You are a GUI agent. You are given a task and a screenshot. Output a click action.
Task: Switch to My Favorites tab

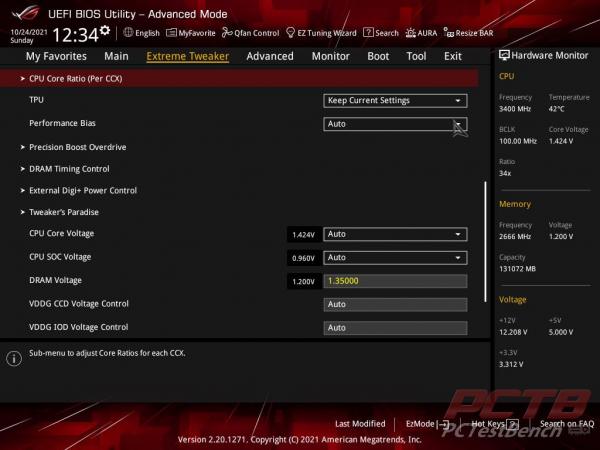[56, 56]
